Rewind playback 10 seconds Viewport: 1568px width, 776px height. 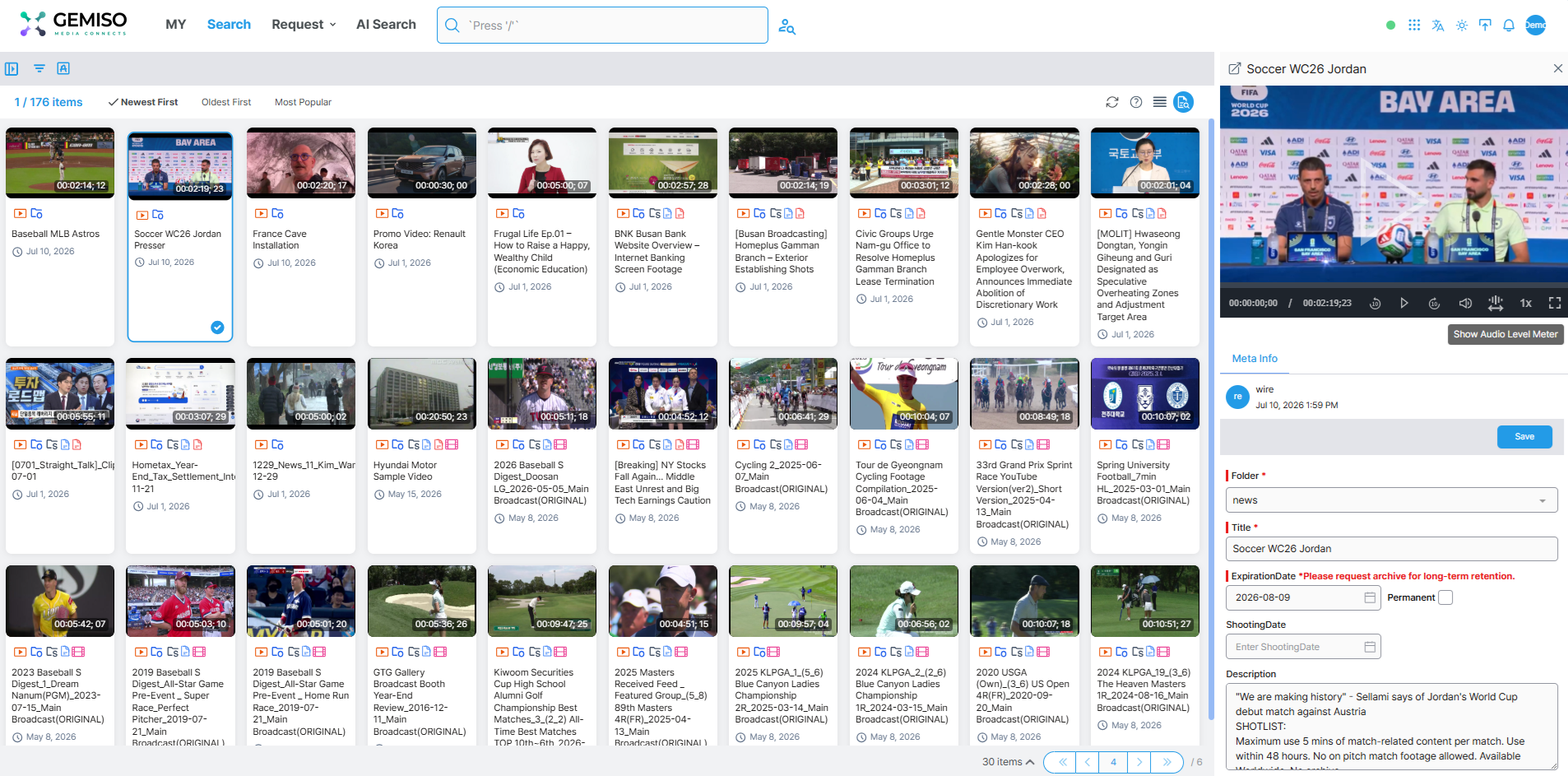(x=1375, y=303)
